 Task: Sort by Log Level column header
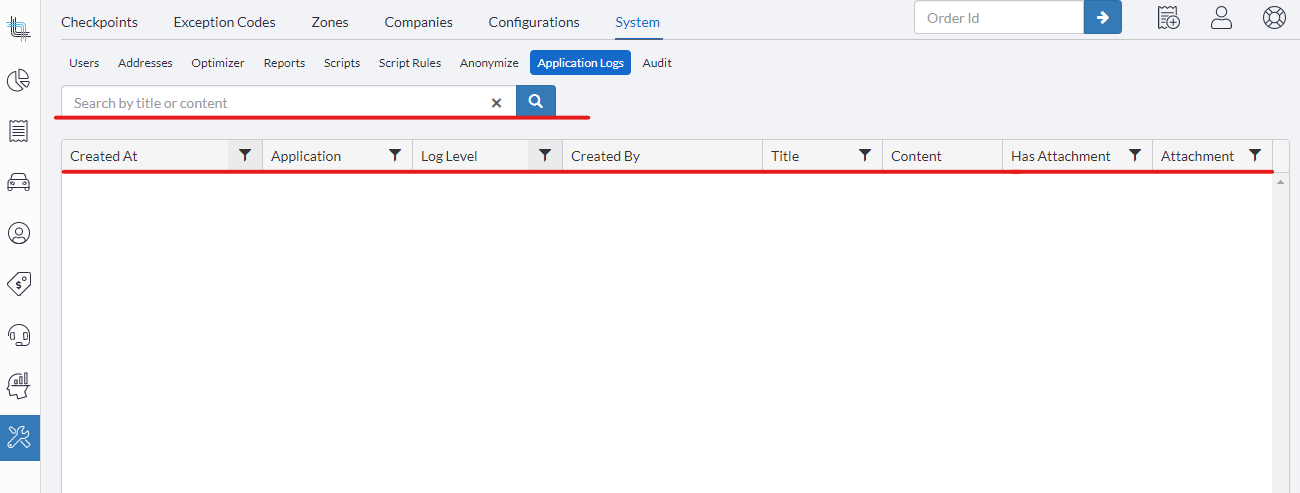[x=449, y=156]
